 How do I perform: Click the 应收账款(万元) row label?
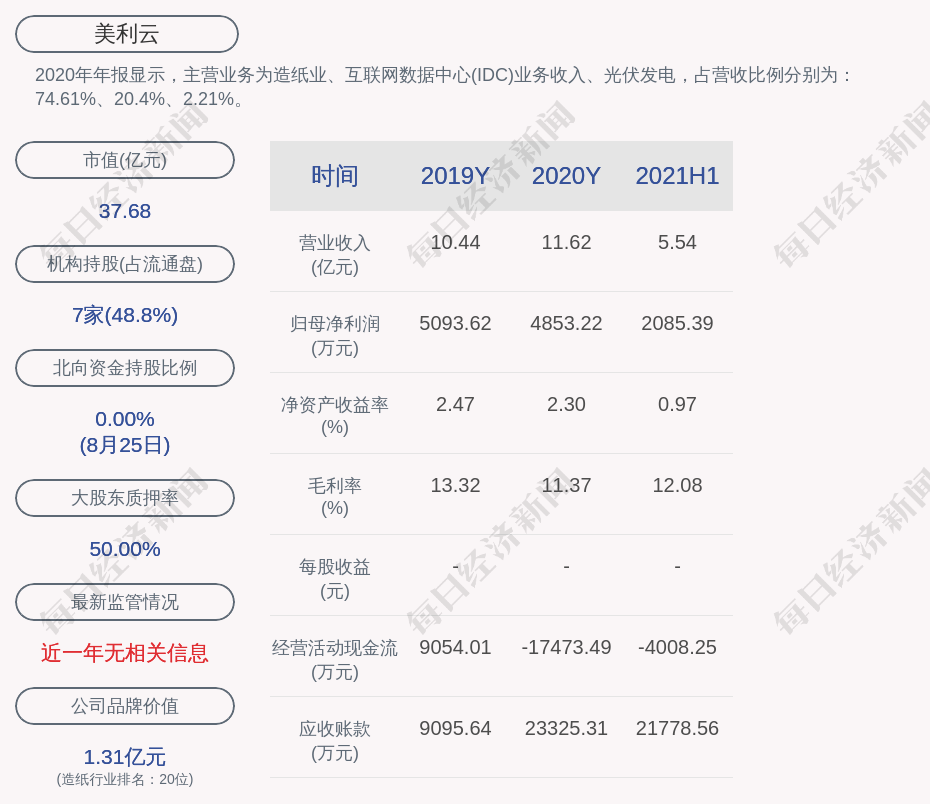click(335, 741)
